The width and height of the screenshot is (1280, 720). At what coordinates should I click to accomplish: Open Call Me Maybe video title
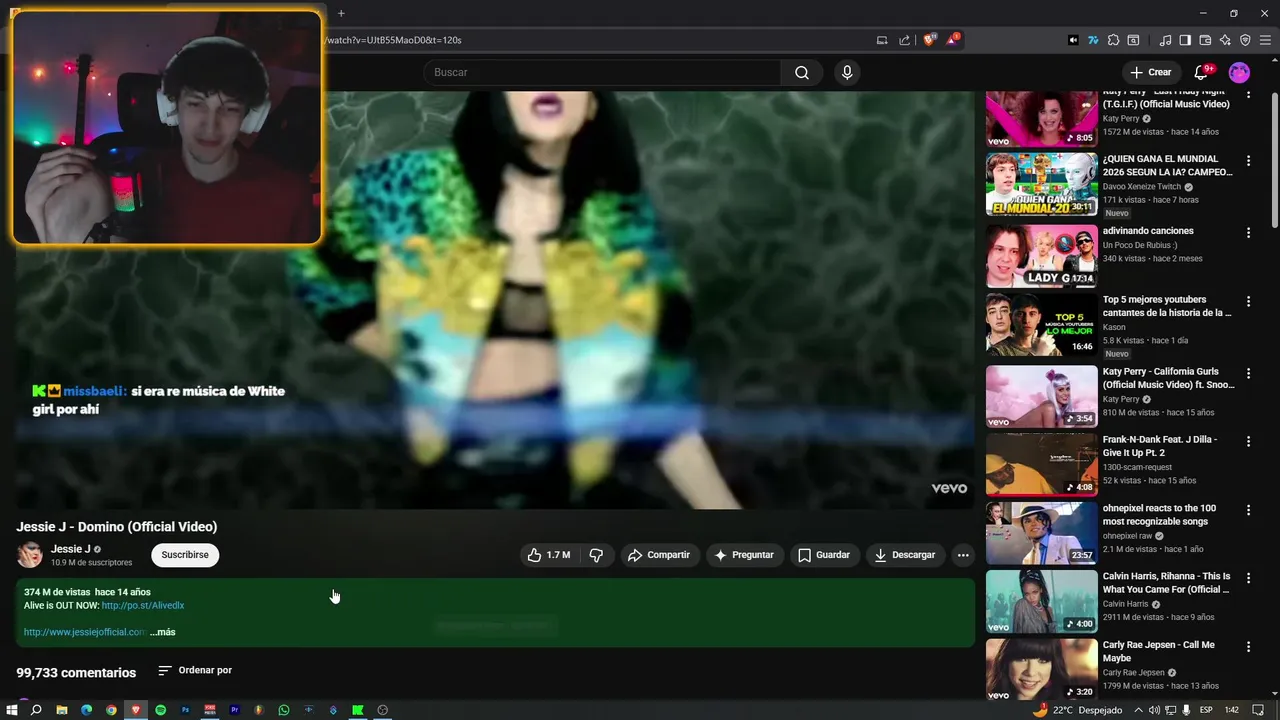point(1158,651)
